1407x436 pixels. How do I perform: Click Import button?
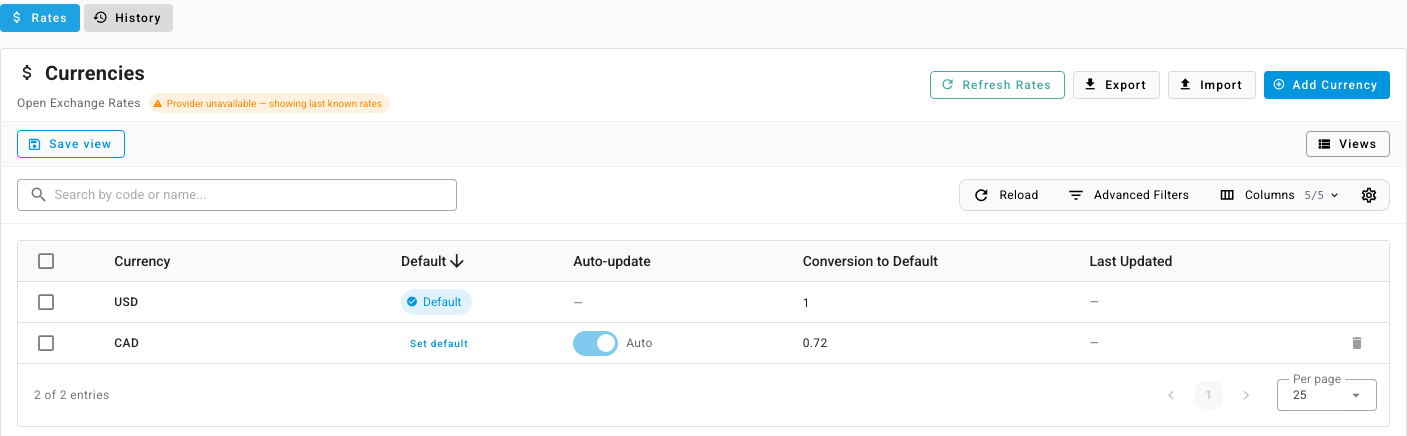(1211, 85)
